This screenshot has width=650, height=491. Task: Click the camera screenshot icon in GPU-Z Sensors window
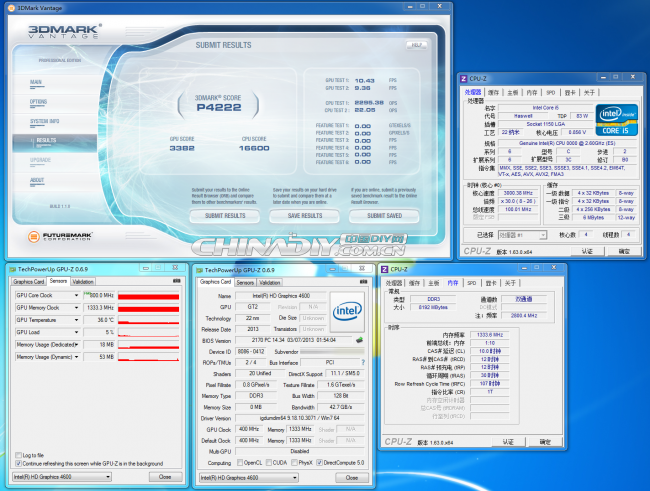tap(177, 281)
